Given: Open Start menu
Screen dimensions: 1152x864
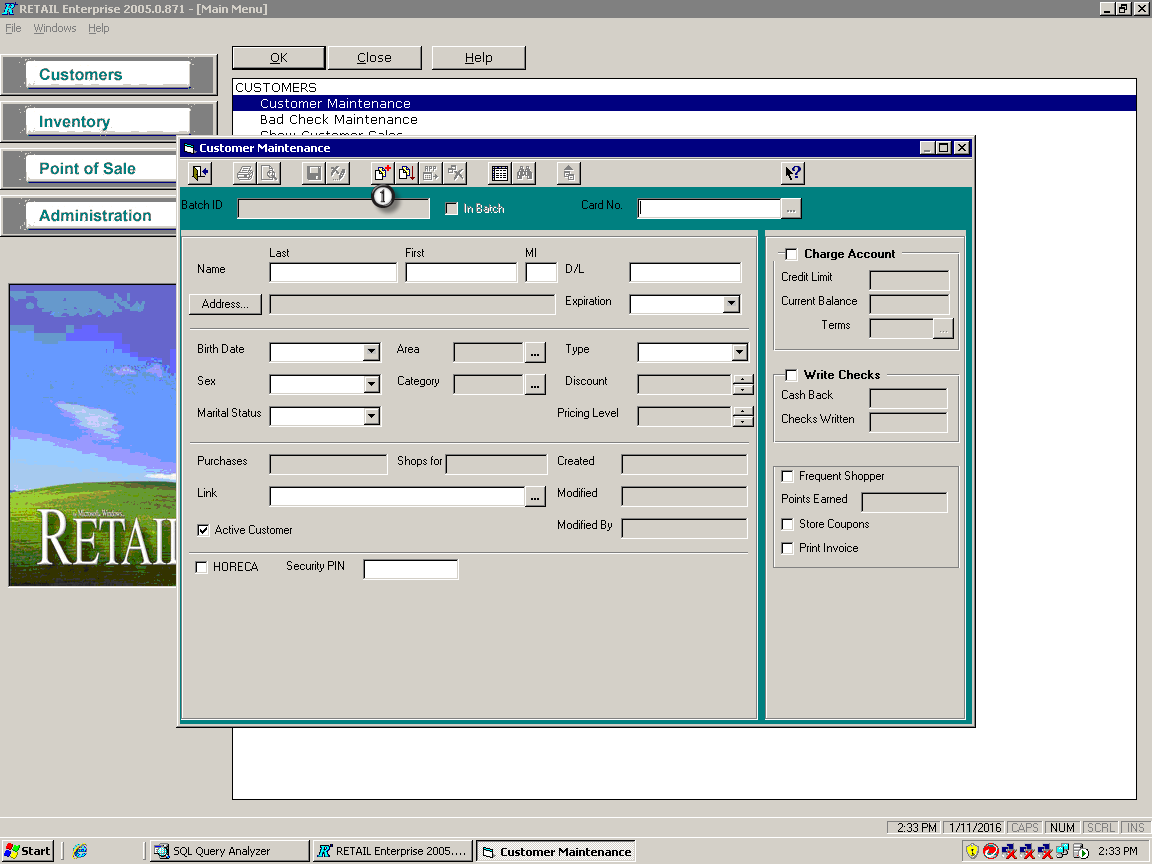Looking at the screenshot, I should point(28,851).
